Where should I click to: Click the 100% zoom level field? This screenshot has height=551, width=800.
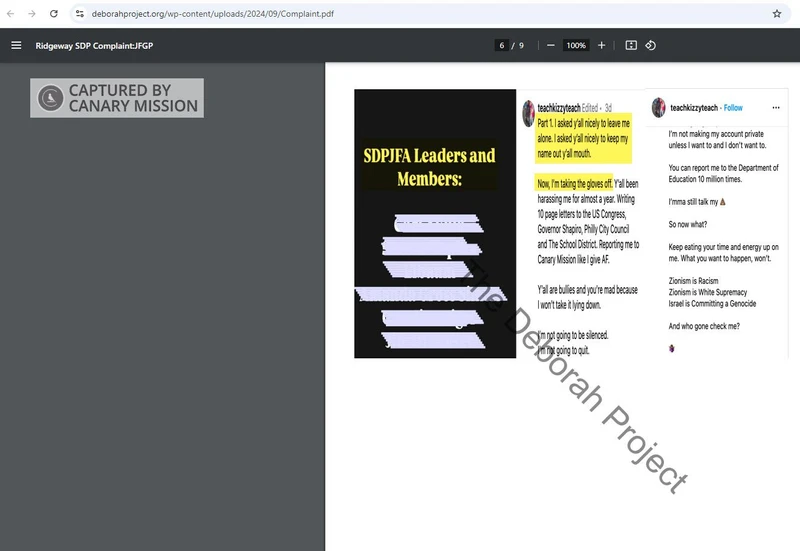point(575,45)
